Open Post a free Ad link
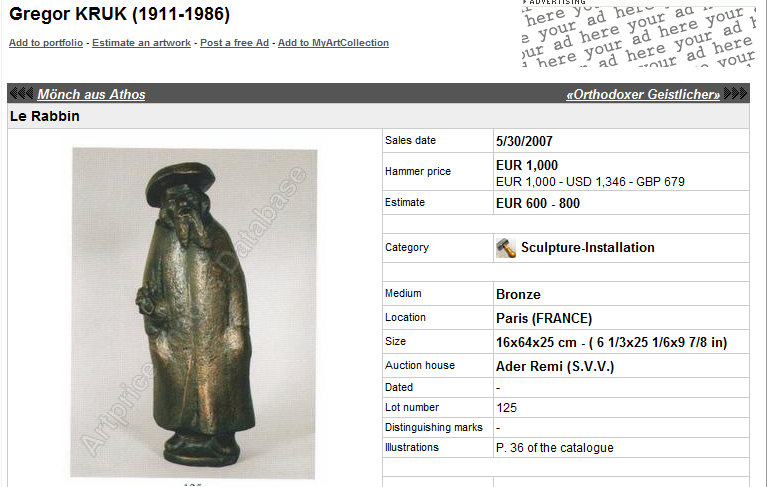This screenshot has width=767, height=487. coord(235,43)
